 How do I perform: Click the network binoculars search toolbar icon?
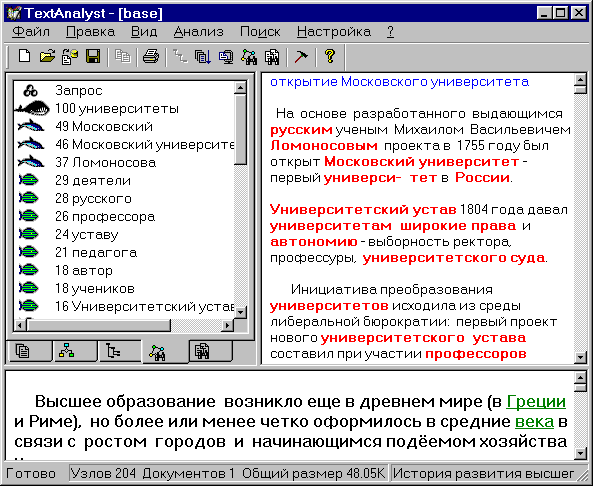click(249, 57)
